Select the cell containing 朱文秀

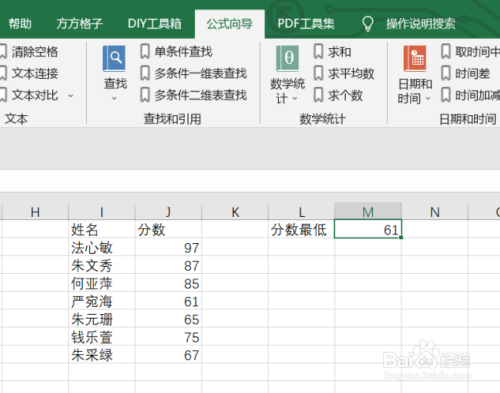pyautogui.click(x=102, y=265)
